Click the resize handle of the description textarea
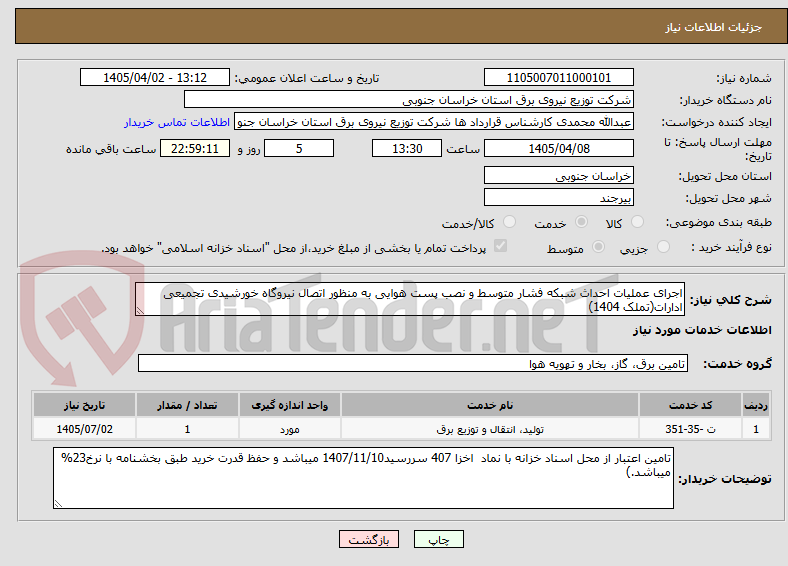The width and height of the screenshot is (788, 566). click(140, 311)
